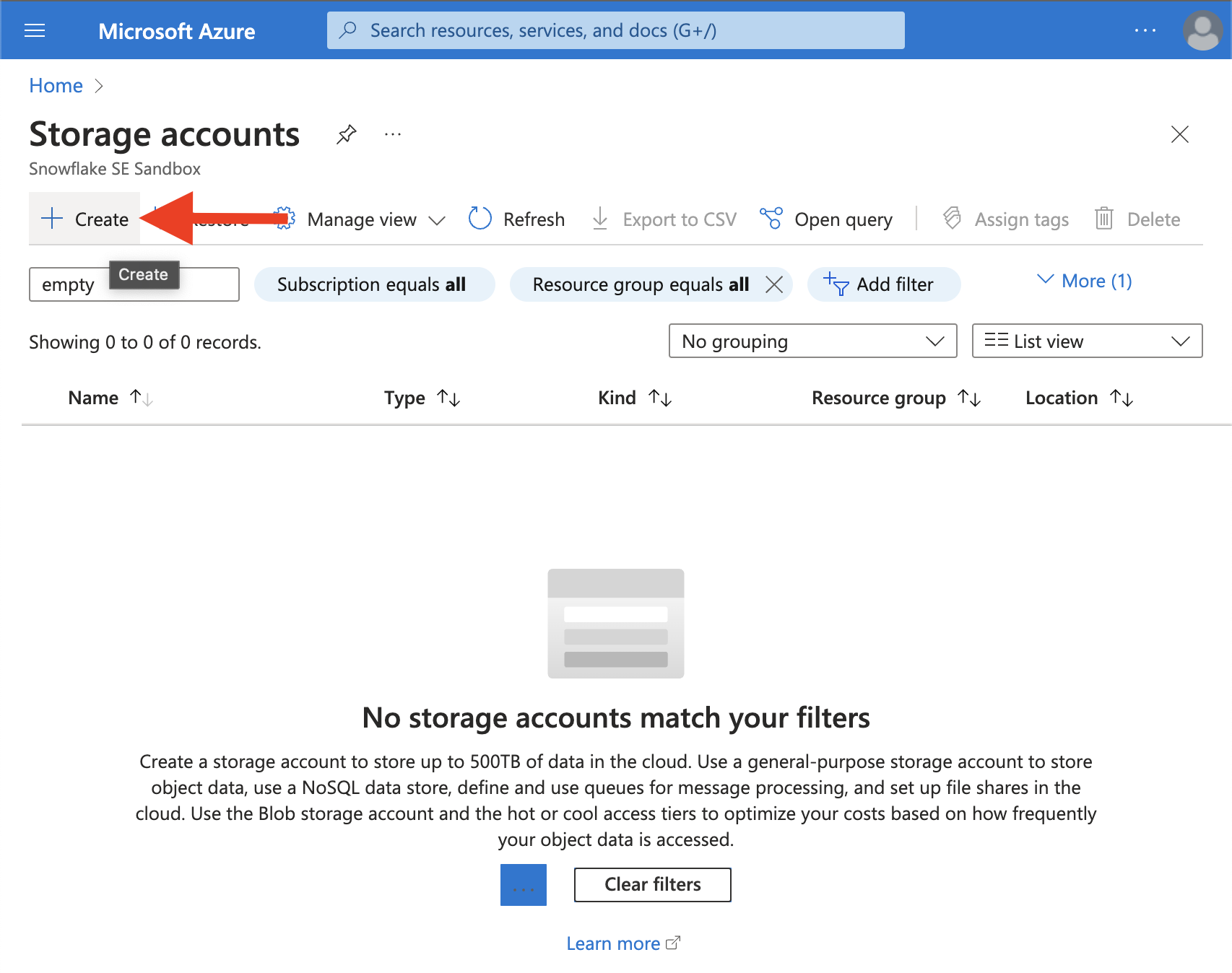1232x973 pixels.
Task: Open the user account avatar
Action: [1202, 30]
